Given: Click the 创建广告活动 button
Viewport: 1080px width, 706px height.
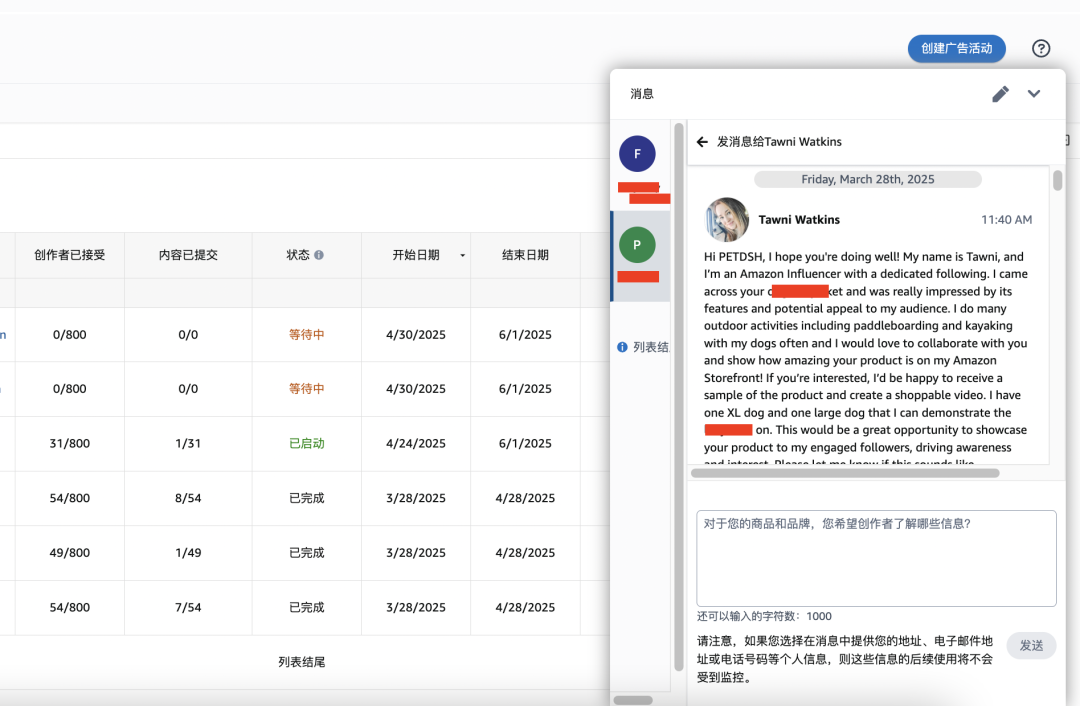Looking at the screenshot, I should (x=956, y=48).
